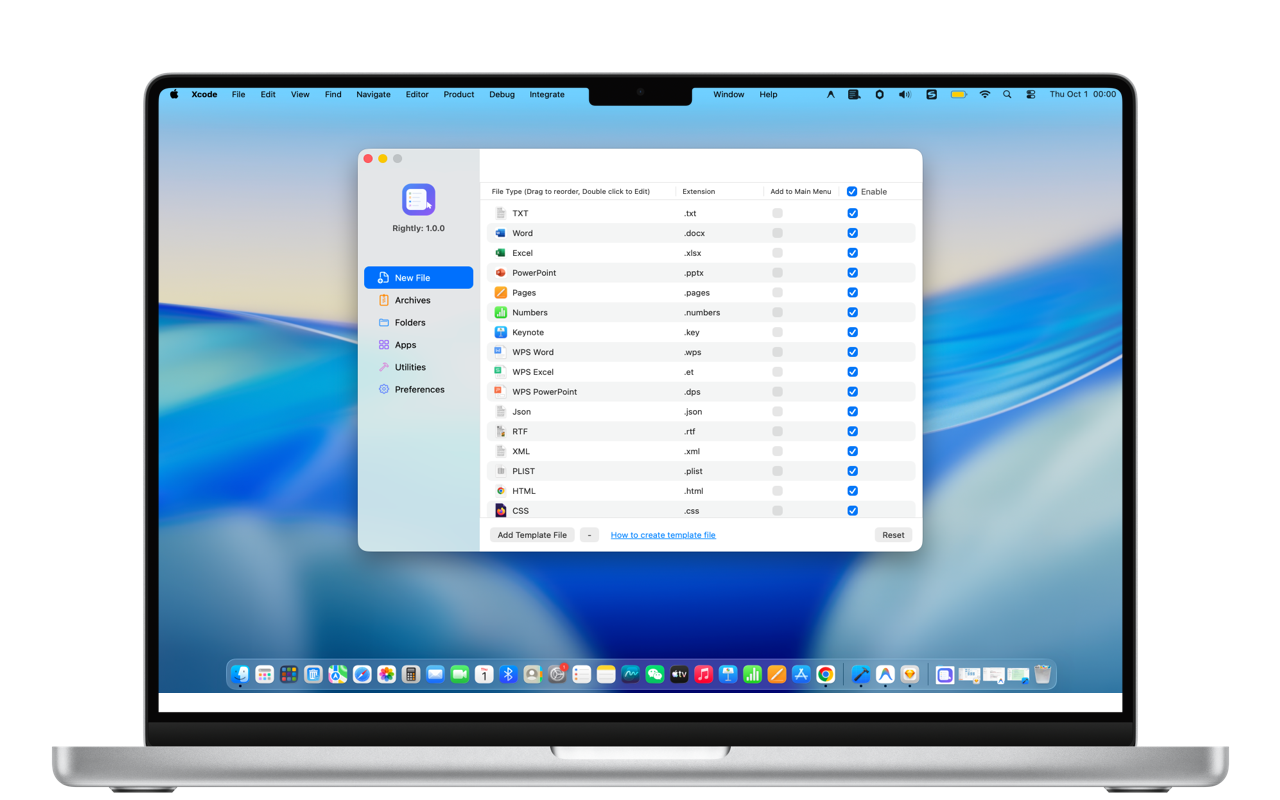The width and height of the screenshot is (1280, 800).
Task: Toggle the Enable header checkbox
Action: pyautogui.click(x=852, y=192)
